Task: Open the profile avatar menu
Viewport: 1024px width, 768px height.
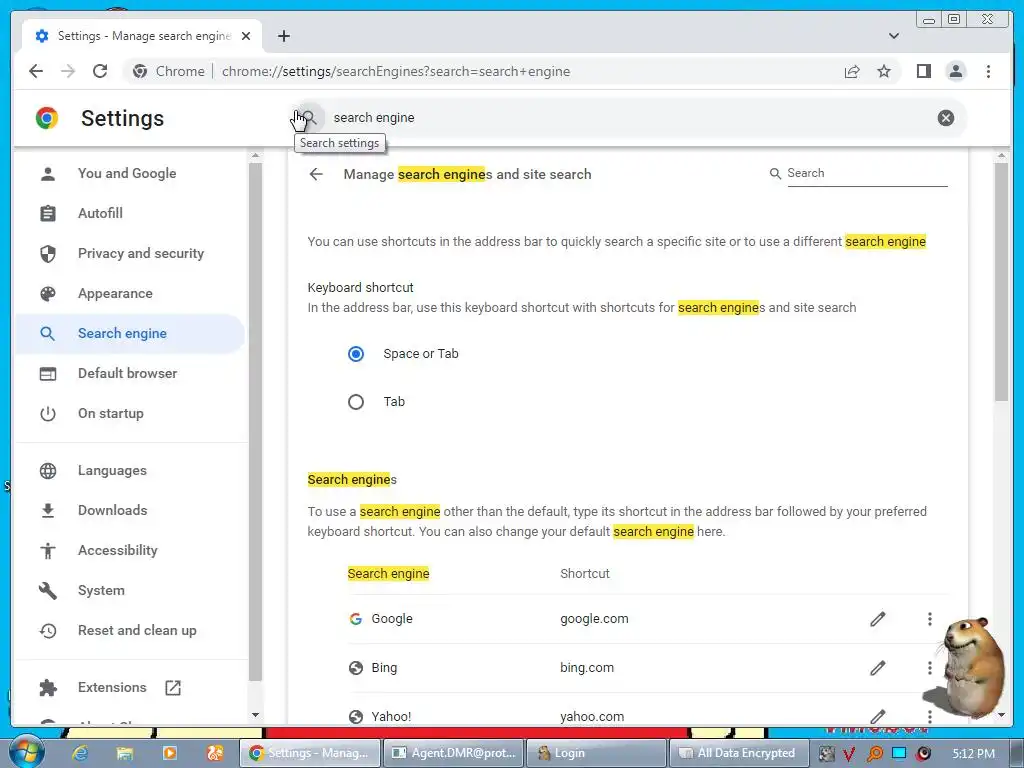Action: click(955, 71)
